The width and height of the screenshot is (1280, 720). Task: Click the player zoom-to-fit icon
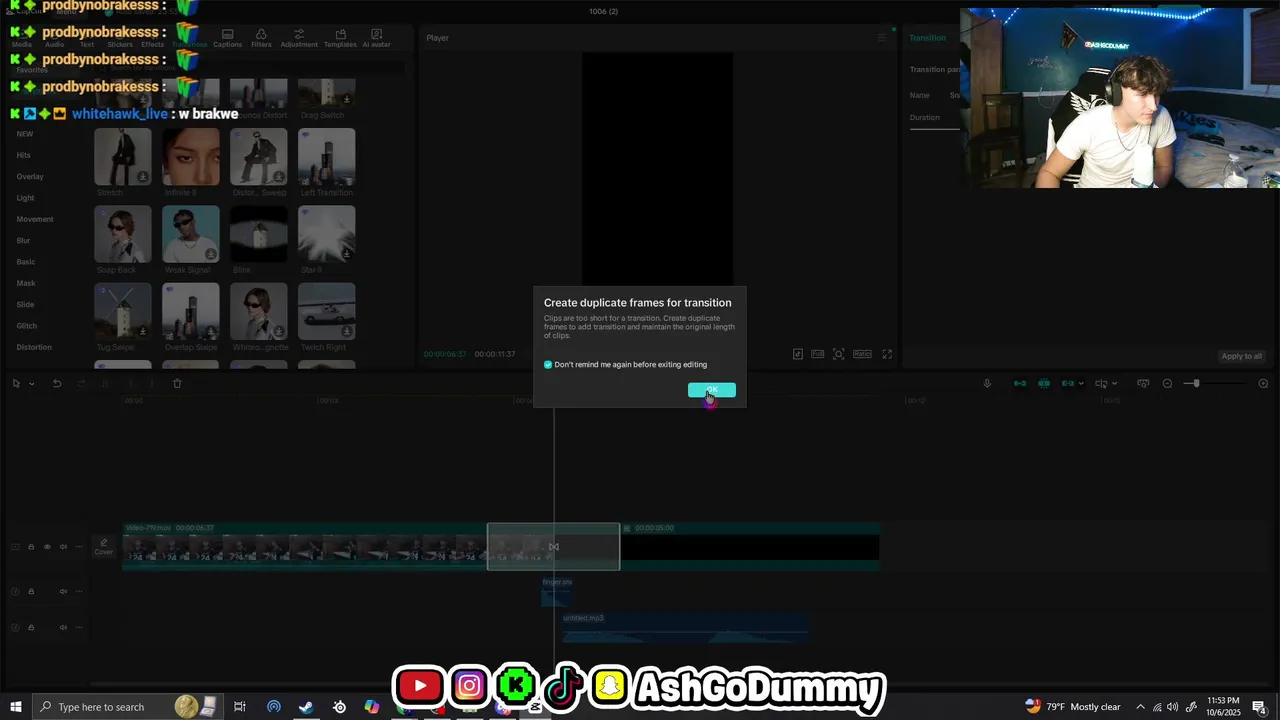click(x=839, y=354)
